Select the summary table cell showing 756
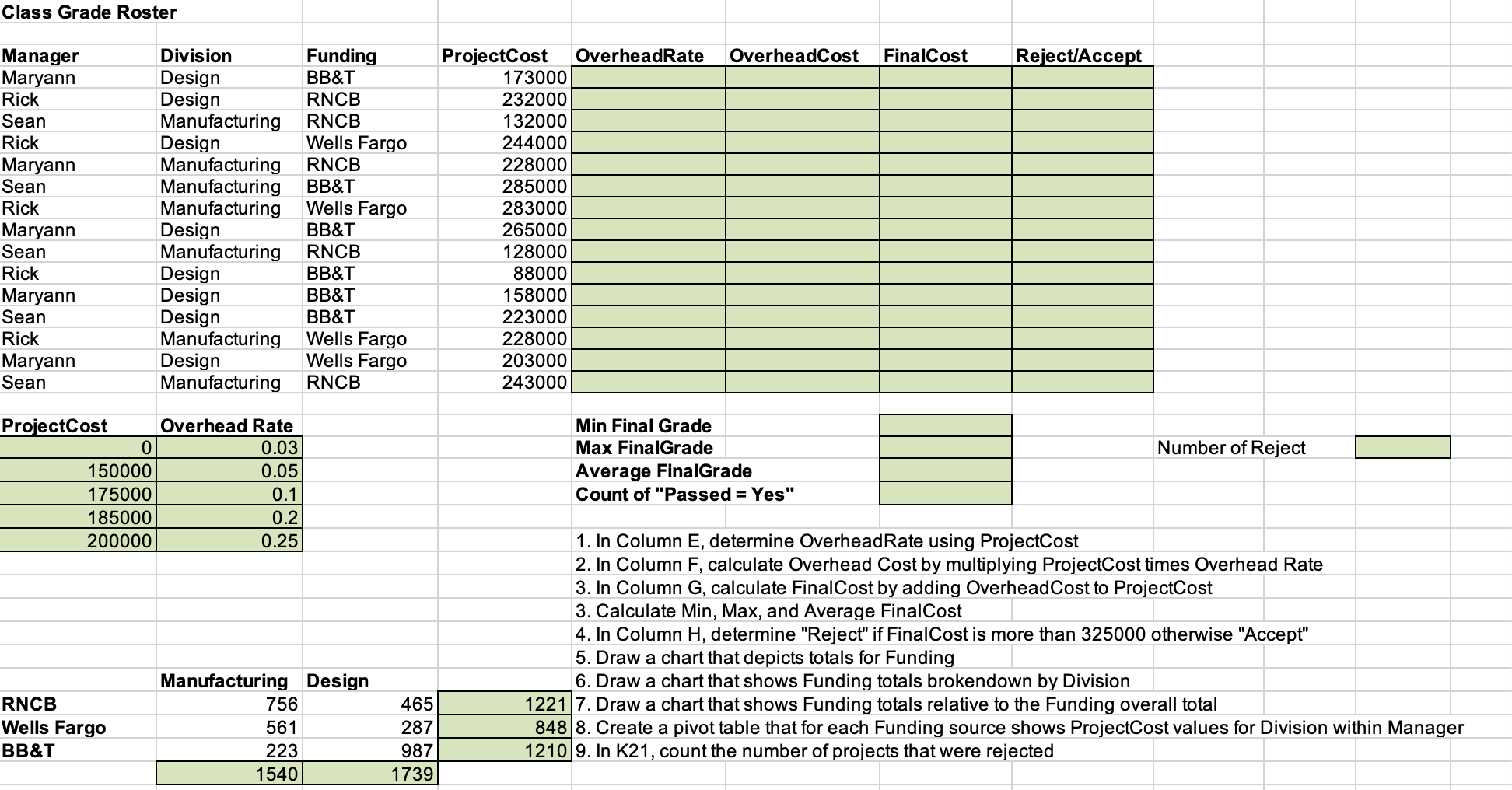 229,704
